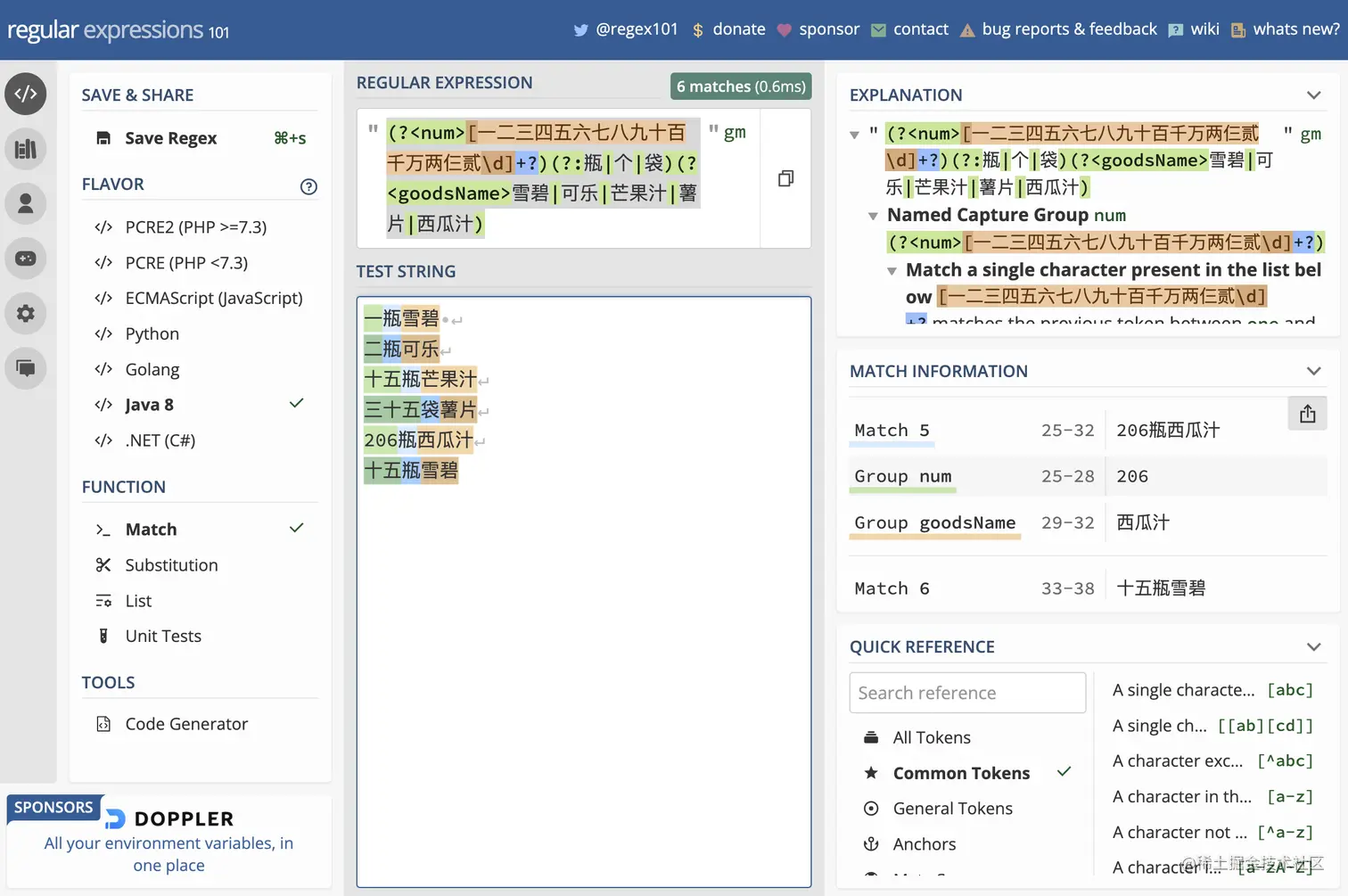The image size is (1348, 896).
Task: Select Match 6 row in match info
Action: pos(1088,588)
